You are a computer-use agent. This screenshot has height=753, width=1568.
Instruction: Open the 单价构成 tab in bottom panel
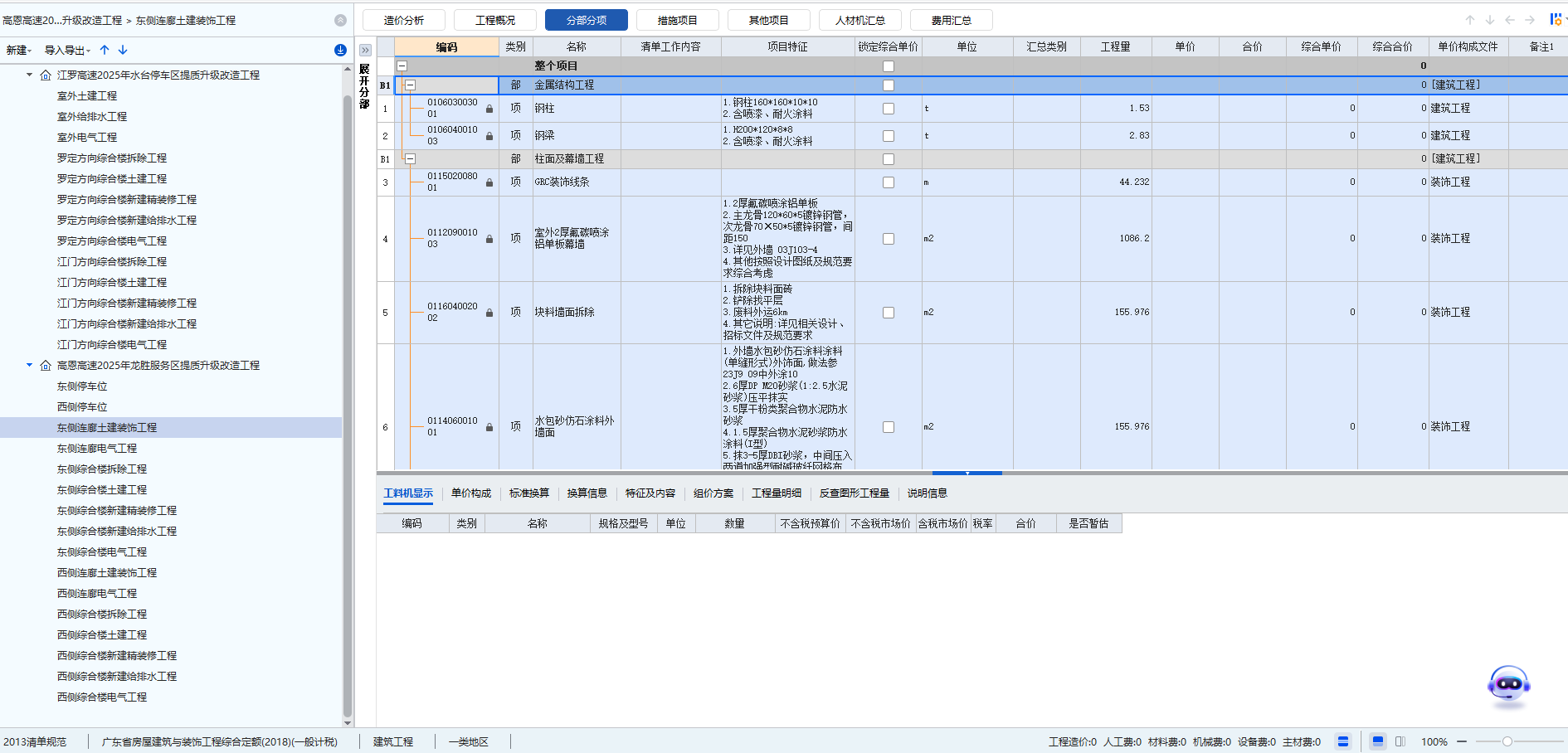(470, 493)
